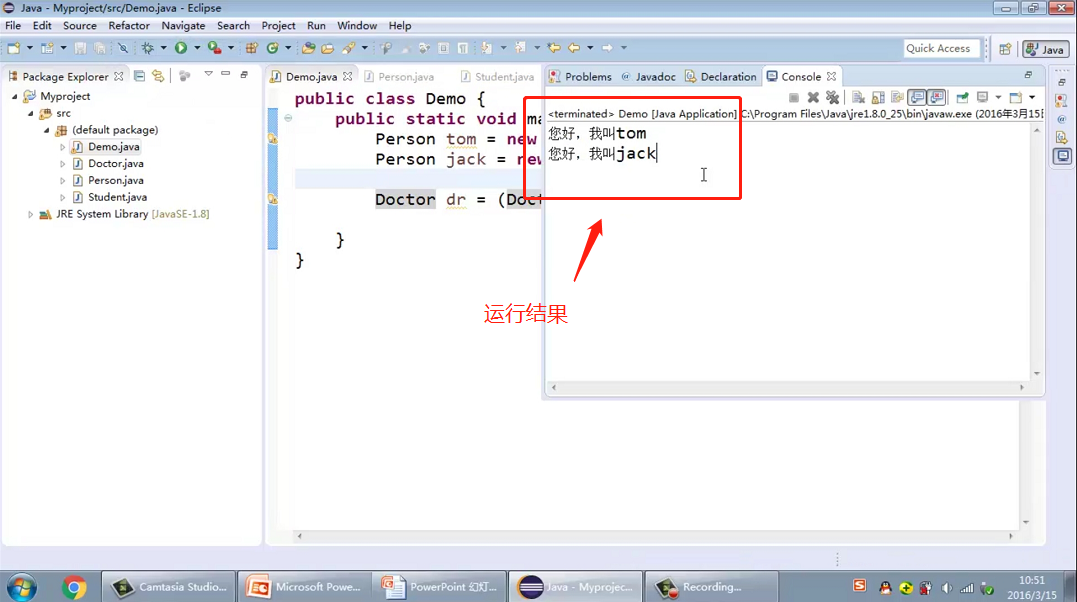Toggle Link with Editor in Package Explorer

(159, 76)
